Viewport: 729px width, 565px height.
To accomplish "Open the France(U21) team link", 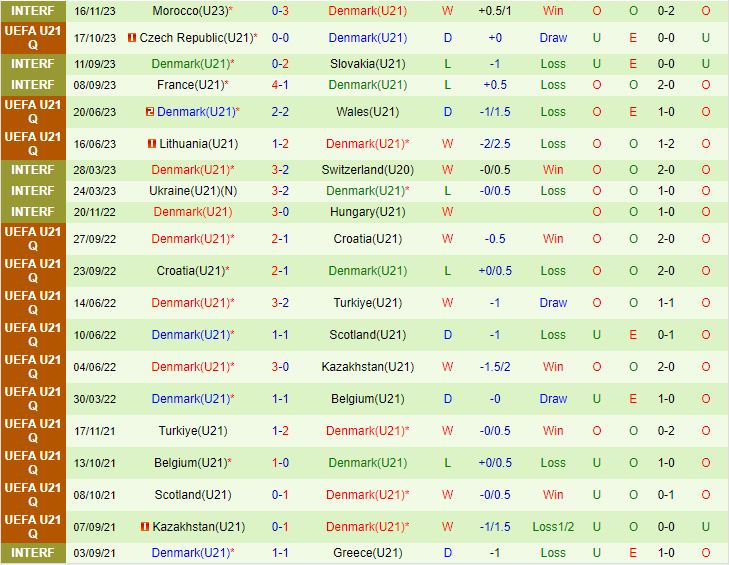I will (x=191, y=85).
